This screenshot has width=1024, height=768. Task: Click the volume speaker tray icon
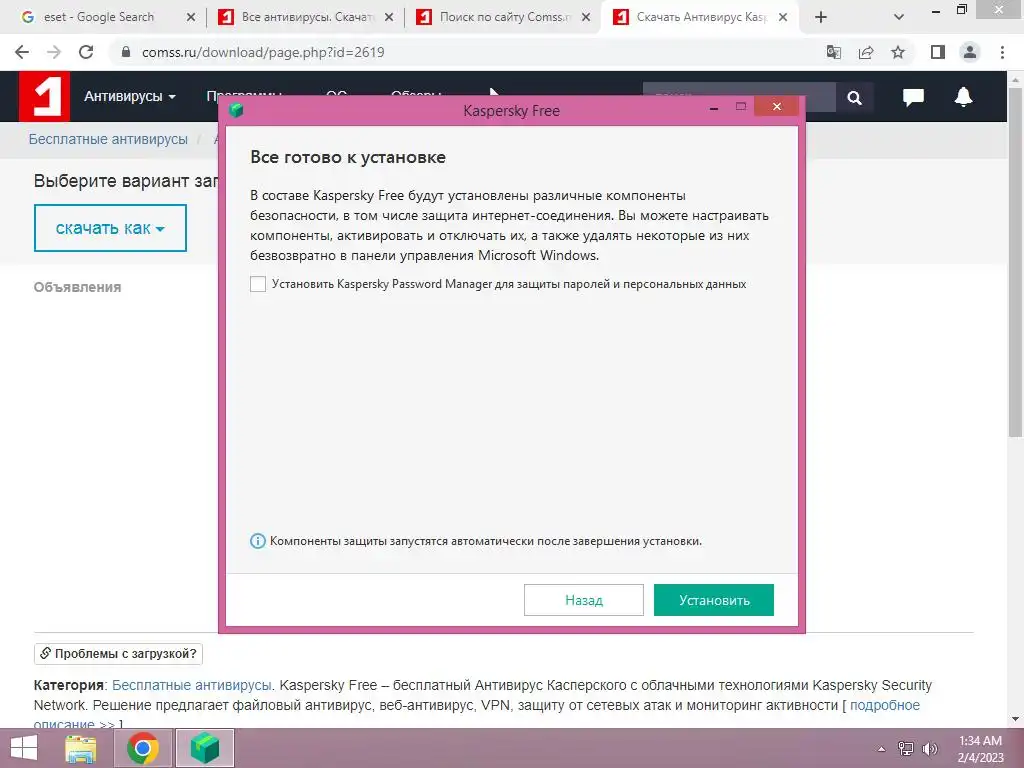929,749
